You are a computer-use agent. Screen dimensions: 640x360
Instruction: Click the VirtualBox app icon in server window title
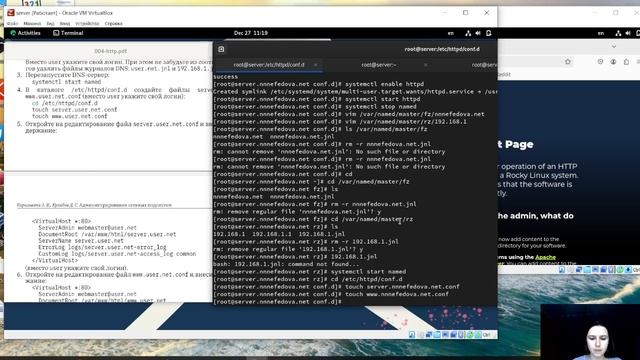tap(11, 13)
